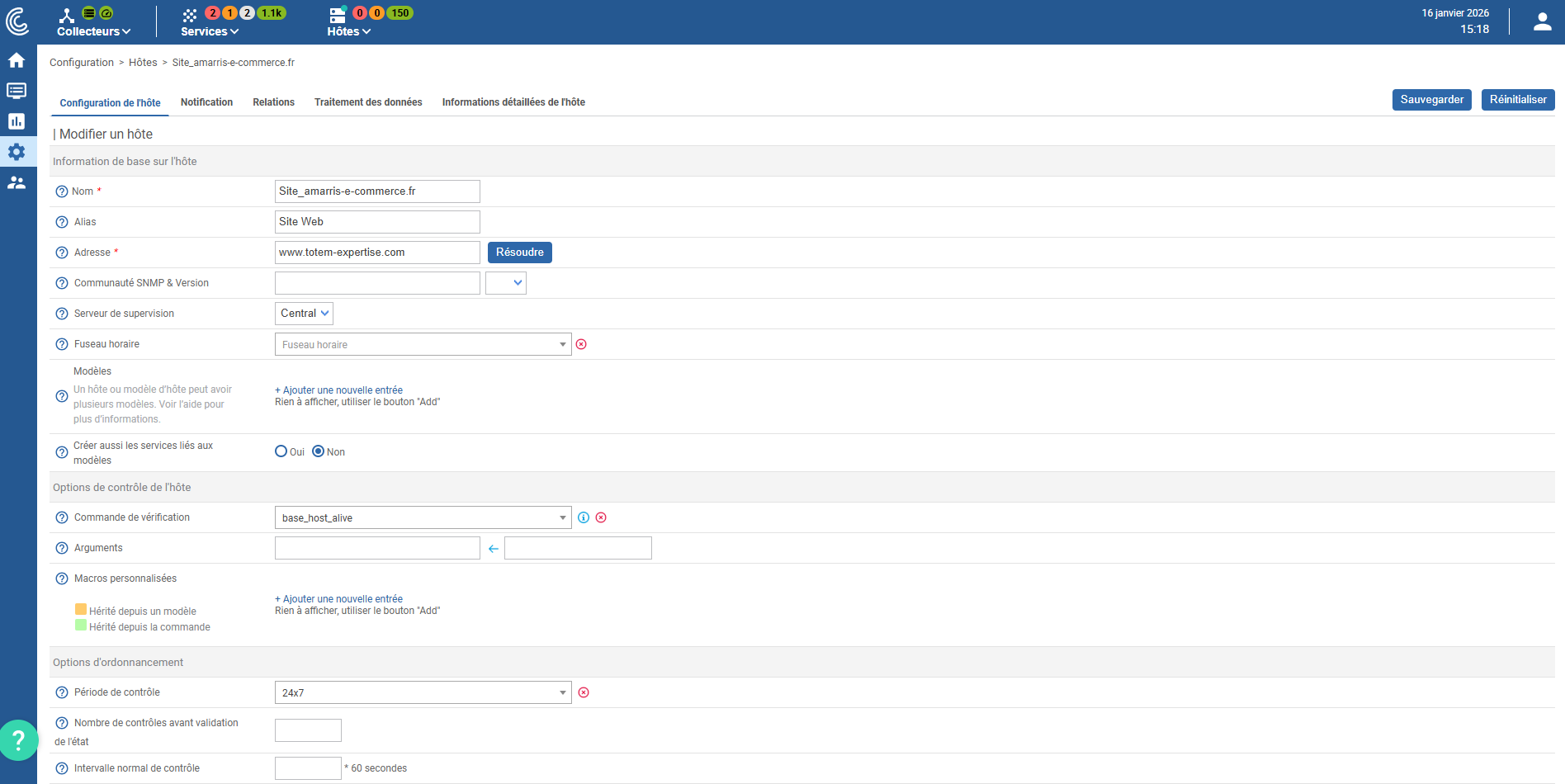Viewport: 1565px width, 784px height.
Task: Switch to the Notification tab
Action: click(206, 102)
